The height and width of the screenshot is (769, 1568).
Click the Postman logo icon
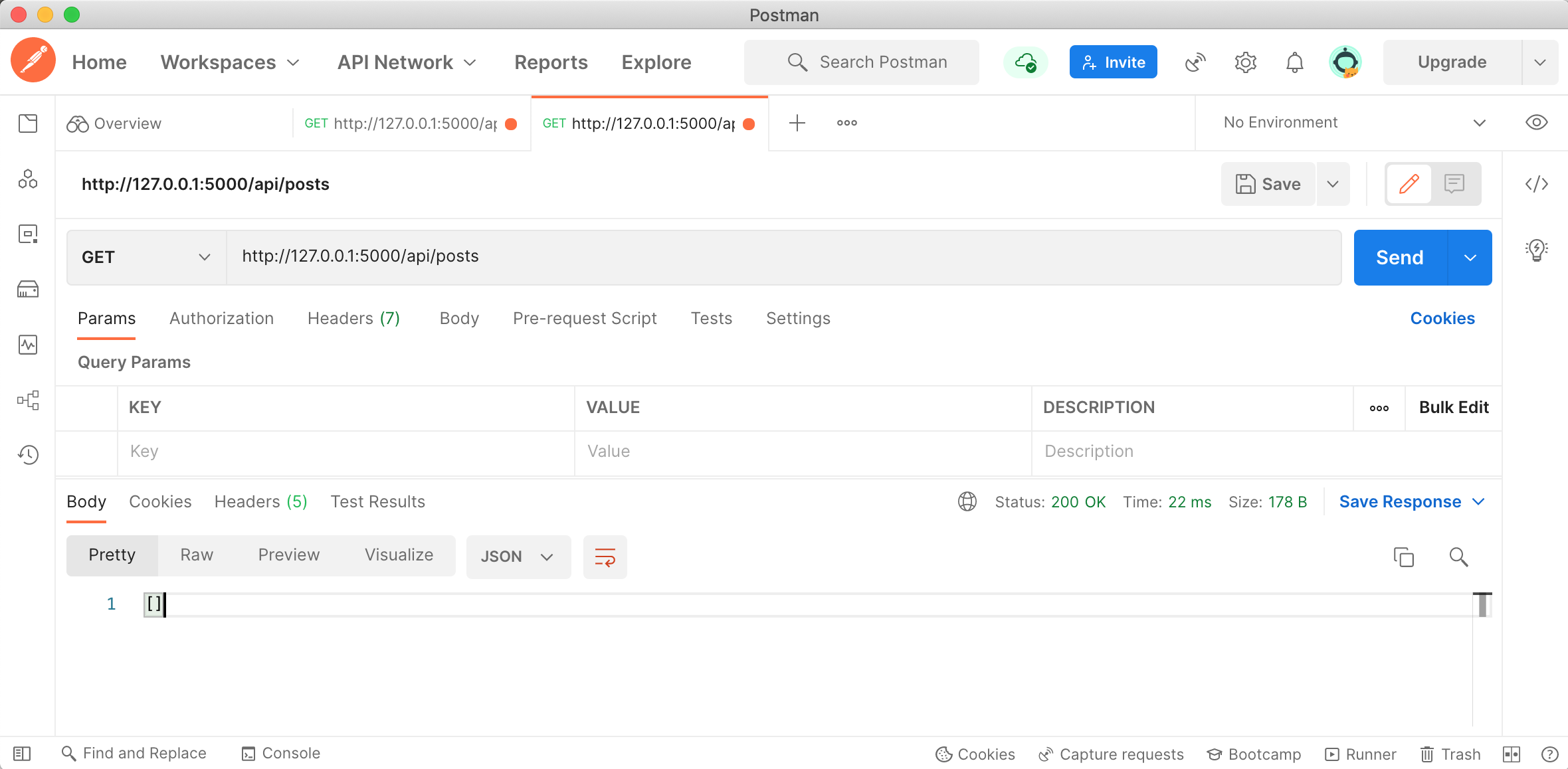(33, 61)
